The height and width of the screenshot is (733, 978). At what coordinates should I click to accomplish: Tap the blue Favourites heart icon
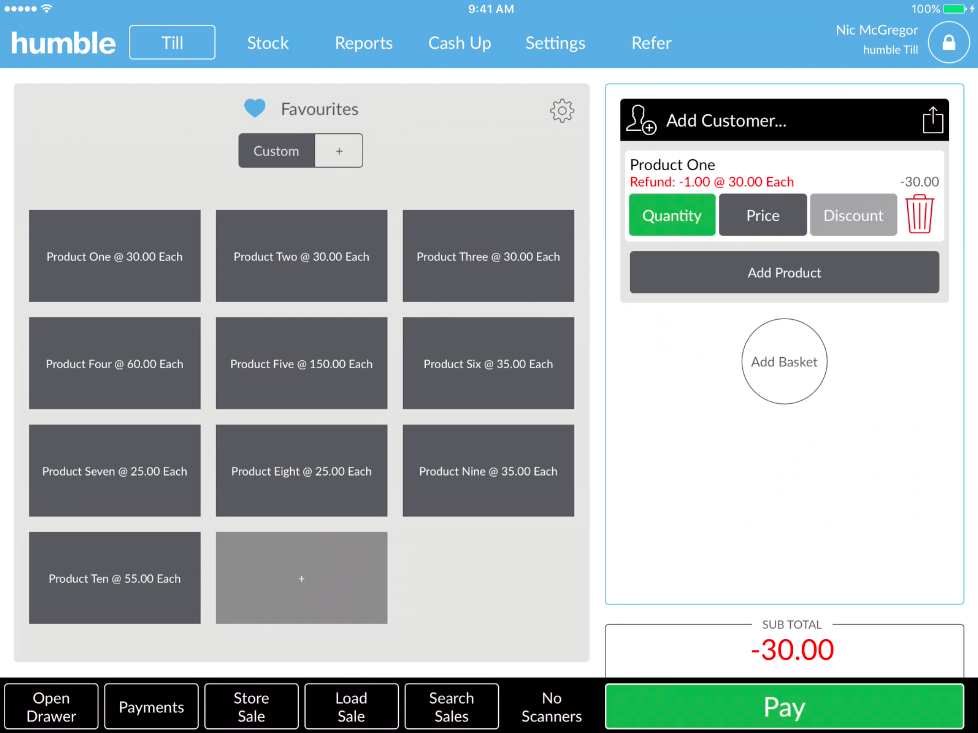tap(254, 109)
